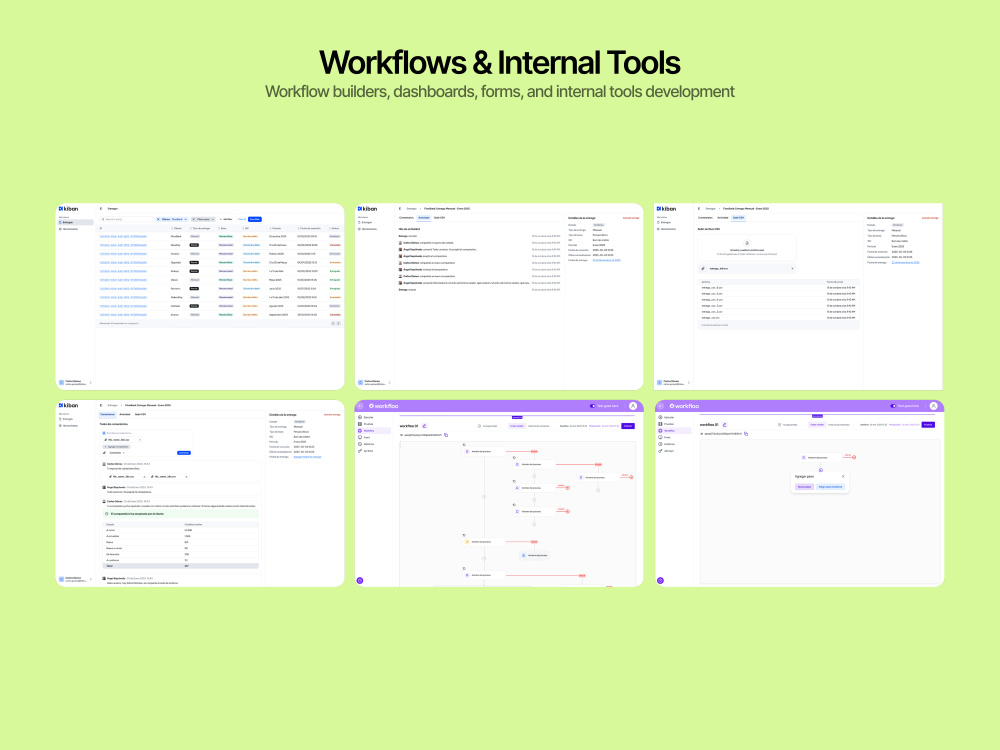Toggle the test switch in the Agregar paso screen header
Screen dimensions: 1000x750
[893, 406]
